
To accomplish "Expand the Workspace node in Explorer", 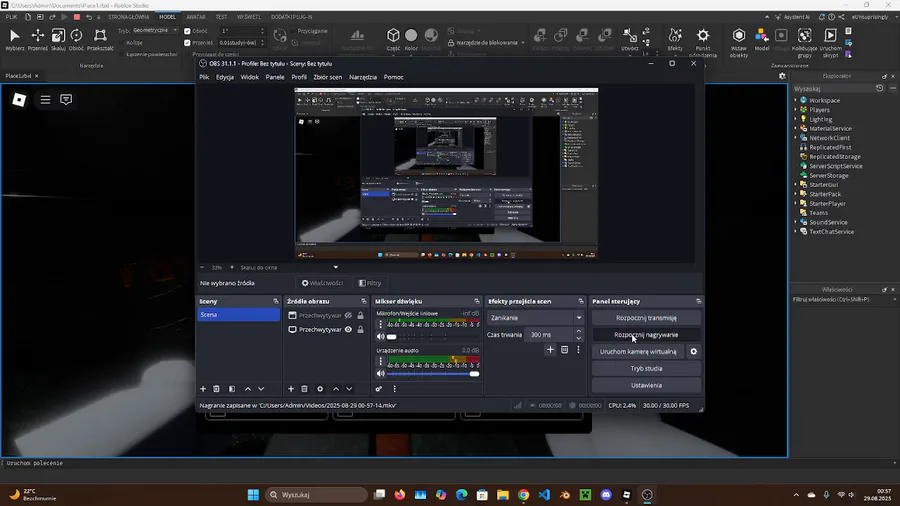I will [796, 100].
